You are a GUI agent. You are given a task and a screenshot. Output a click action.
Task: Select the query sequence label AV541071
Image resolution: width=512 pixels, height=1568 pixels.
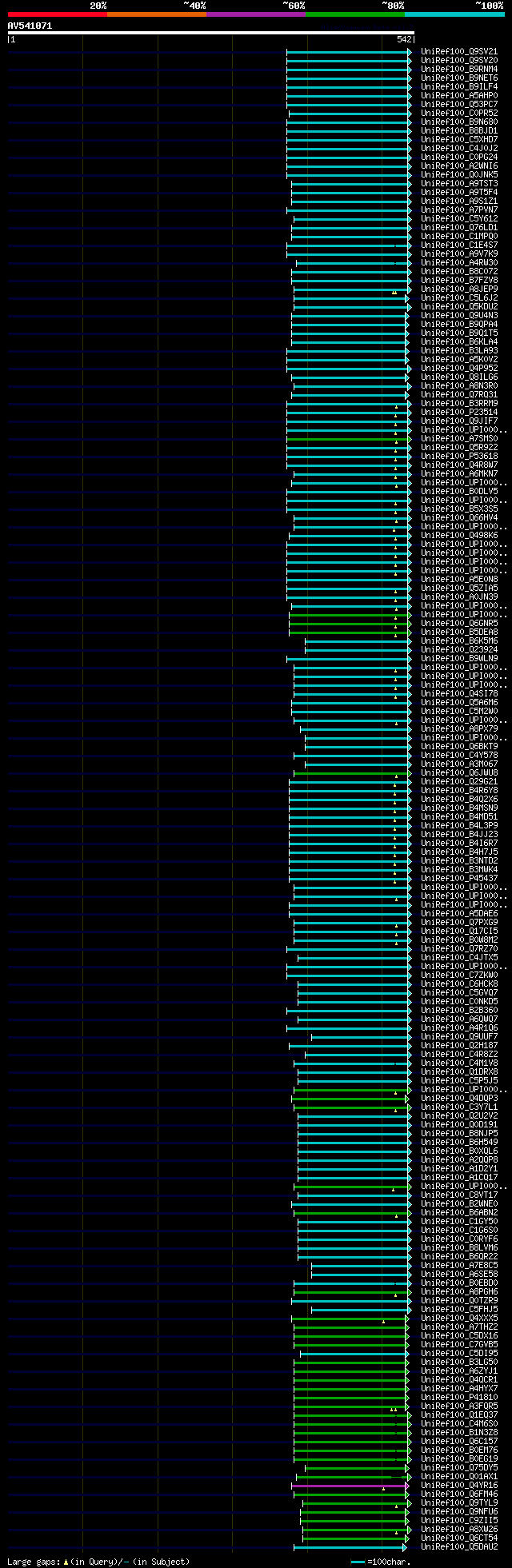point(30,26)
